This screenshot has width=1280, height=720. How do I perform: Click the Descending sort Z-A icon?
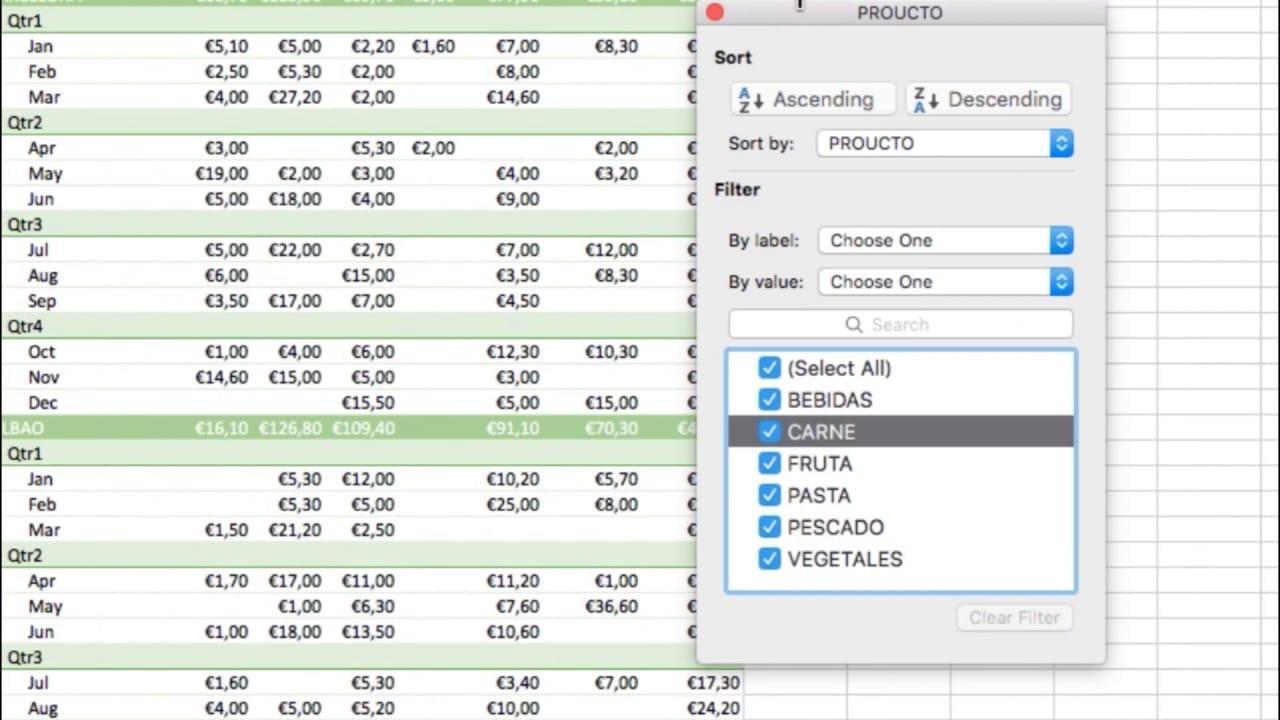[926, 99]
